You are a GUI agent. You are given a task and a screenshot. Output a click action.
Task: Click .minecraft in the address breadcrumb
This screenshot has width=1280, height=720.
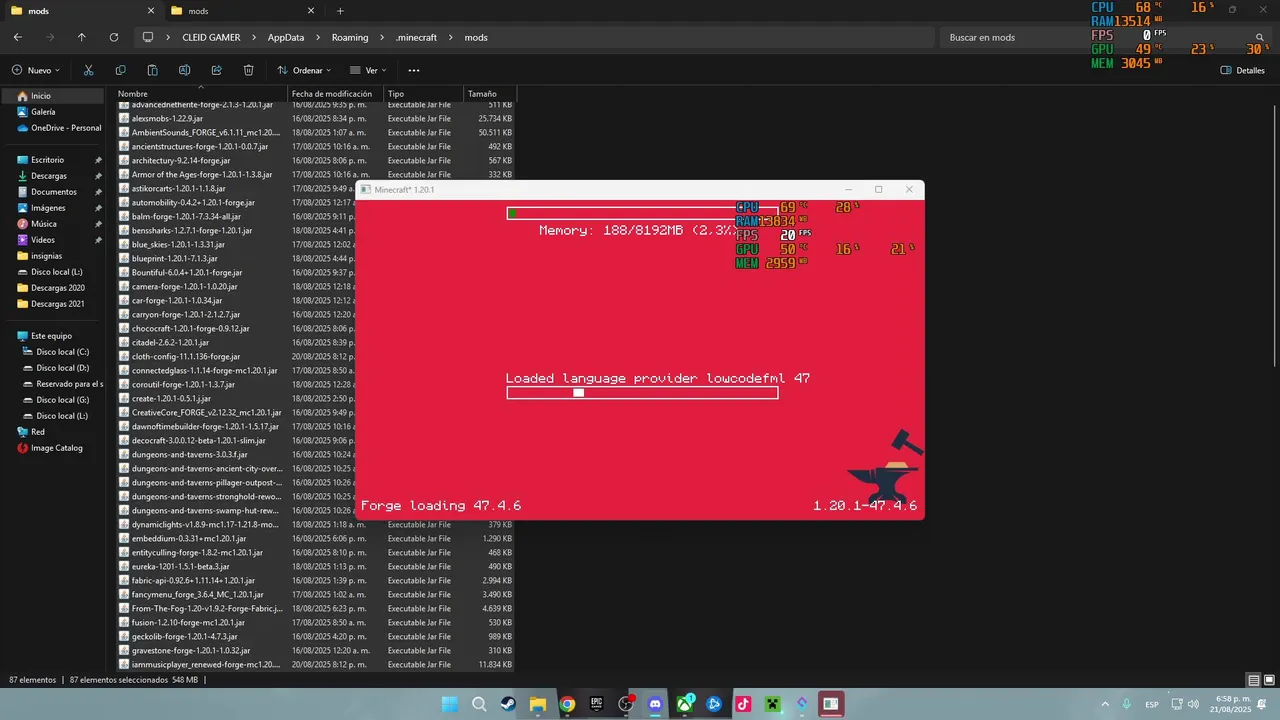416,37
